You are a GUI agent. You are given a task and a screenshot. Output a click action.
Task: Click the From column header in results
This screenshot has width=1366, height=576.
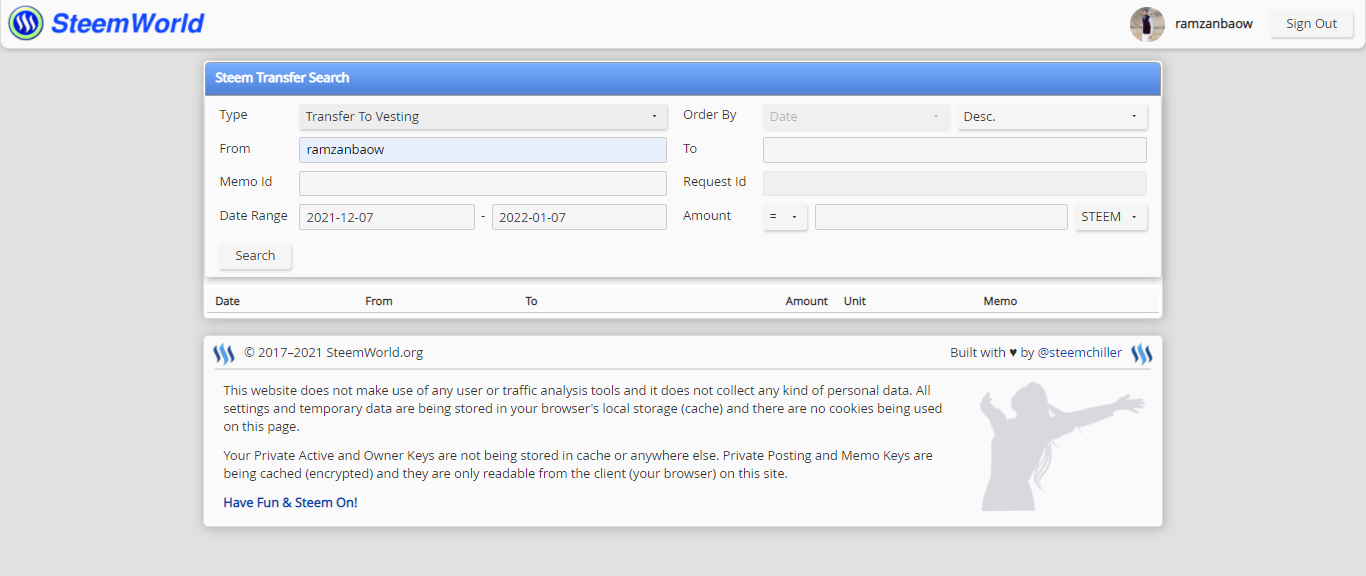point(379,301)
